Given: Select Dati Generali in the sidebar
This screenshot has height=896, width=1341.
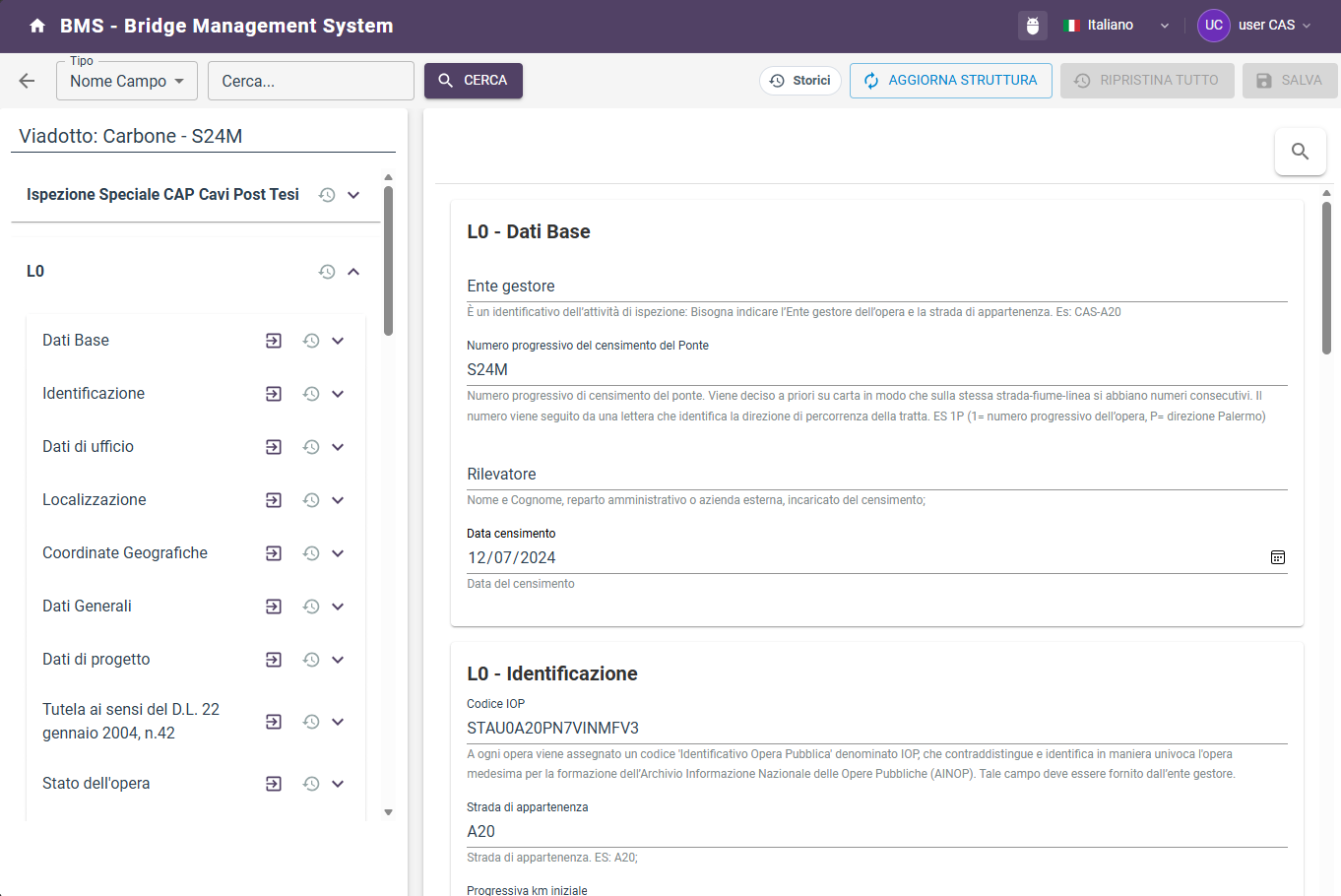Looking at the screenshot, I should (x=87, y=607).
